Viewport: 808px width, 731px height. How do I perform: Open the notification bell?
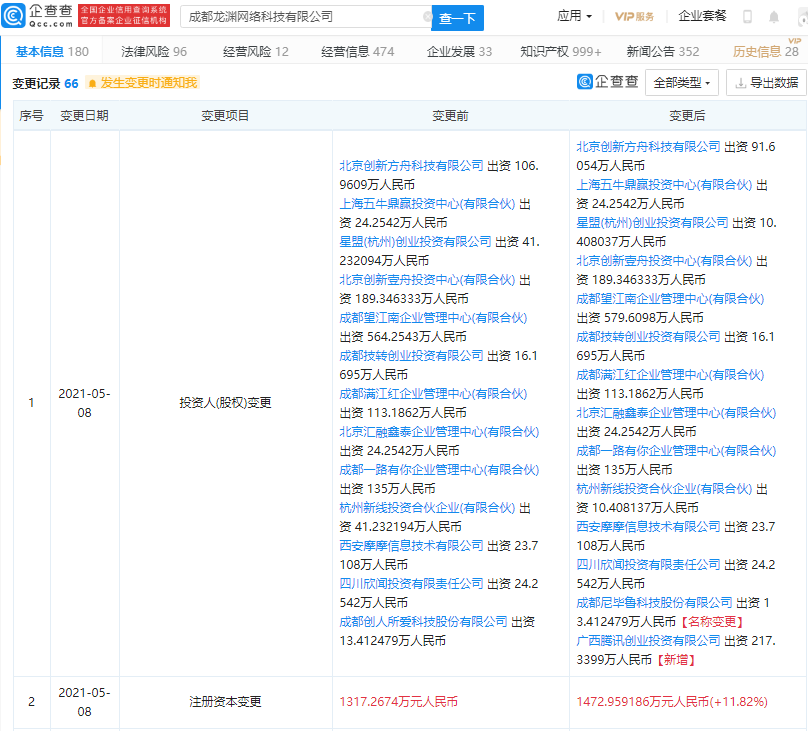774,17
